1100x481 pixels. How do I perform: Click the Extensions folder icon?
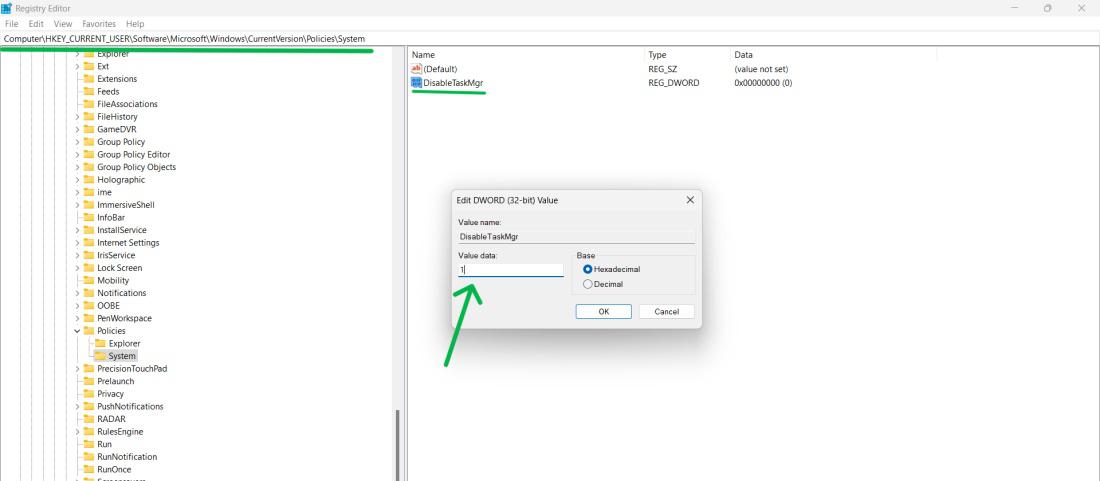88,79
